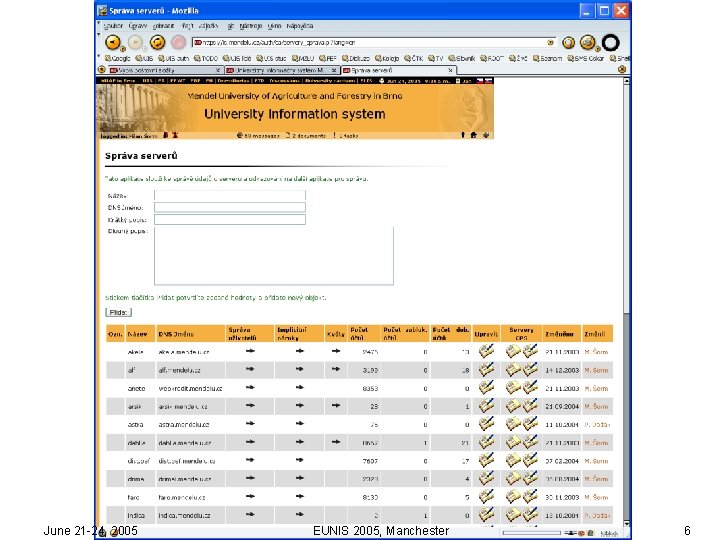Screen dimensions: 720x540
Task: Switch to the first browser tab
Action: click(165, 70)
